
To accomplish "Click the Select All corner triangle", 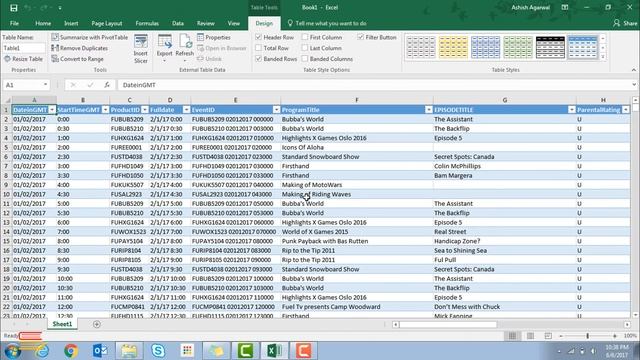I will coord(7,100).
